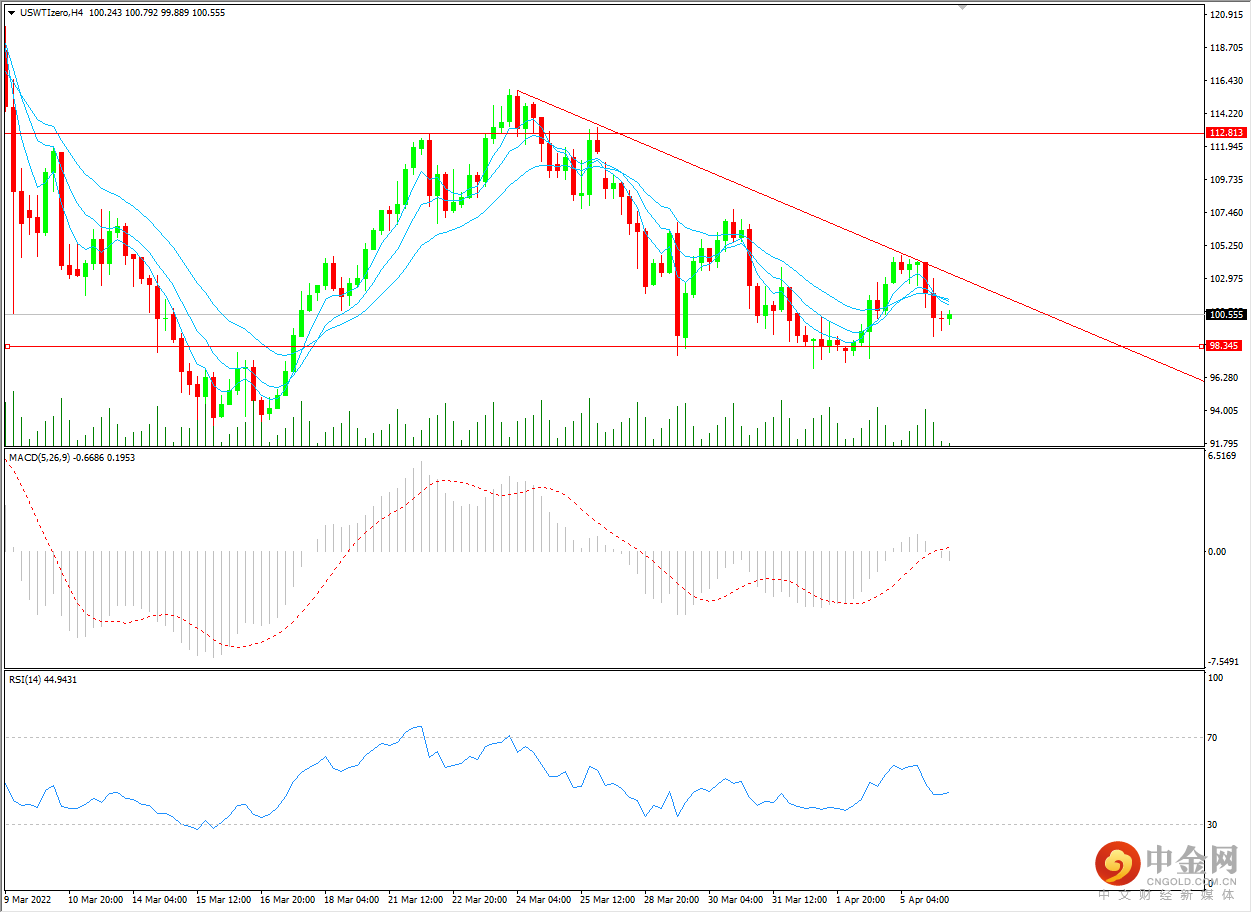Click the gray chart shift triangle marker

963,7
